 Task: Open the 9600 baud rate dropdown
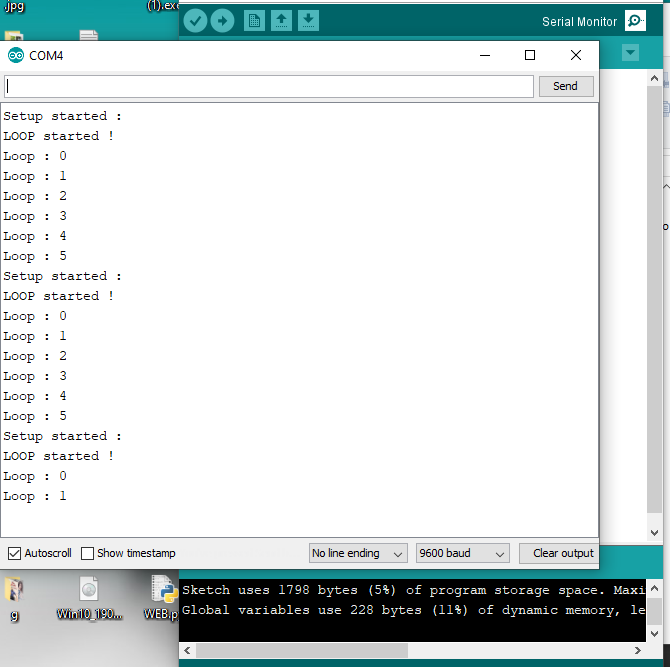tap(463, 553)
